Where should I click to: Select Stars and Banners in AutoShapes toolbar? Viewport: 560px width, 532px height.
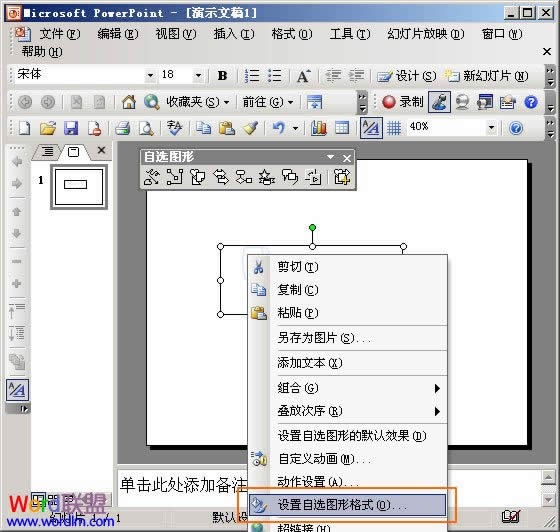[267, 177]
